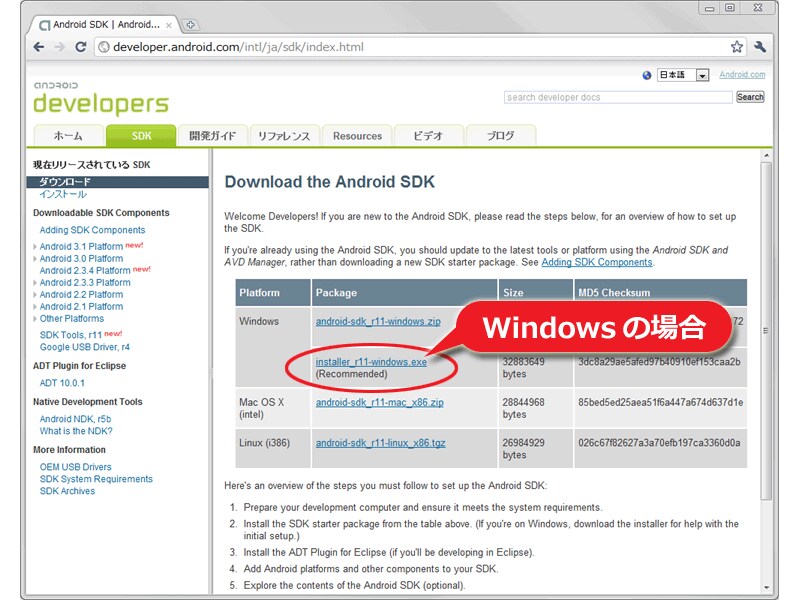Open the SDK System Requirements link
800x600 pixels.
(x=96, y=479)
